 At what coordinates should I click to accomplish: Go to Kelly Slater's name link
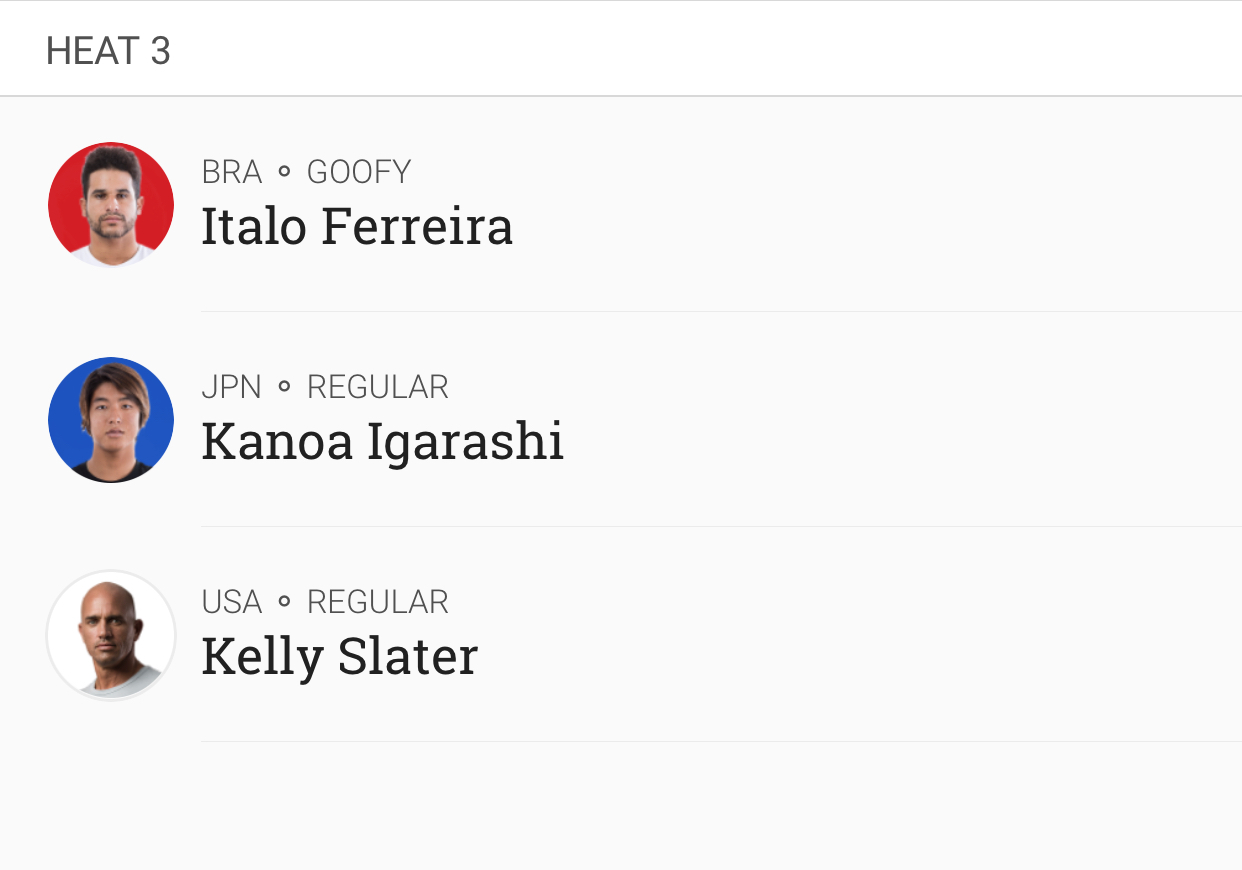(339, 657)
